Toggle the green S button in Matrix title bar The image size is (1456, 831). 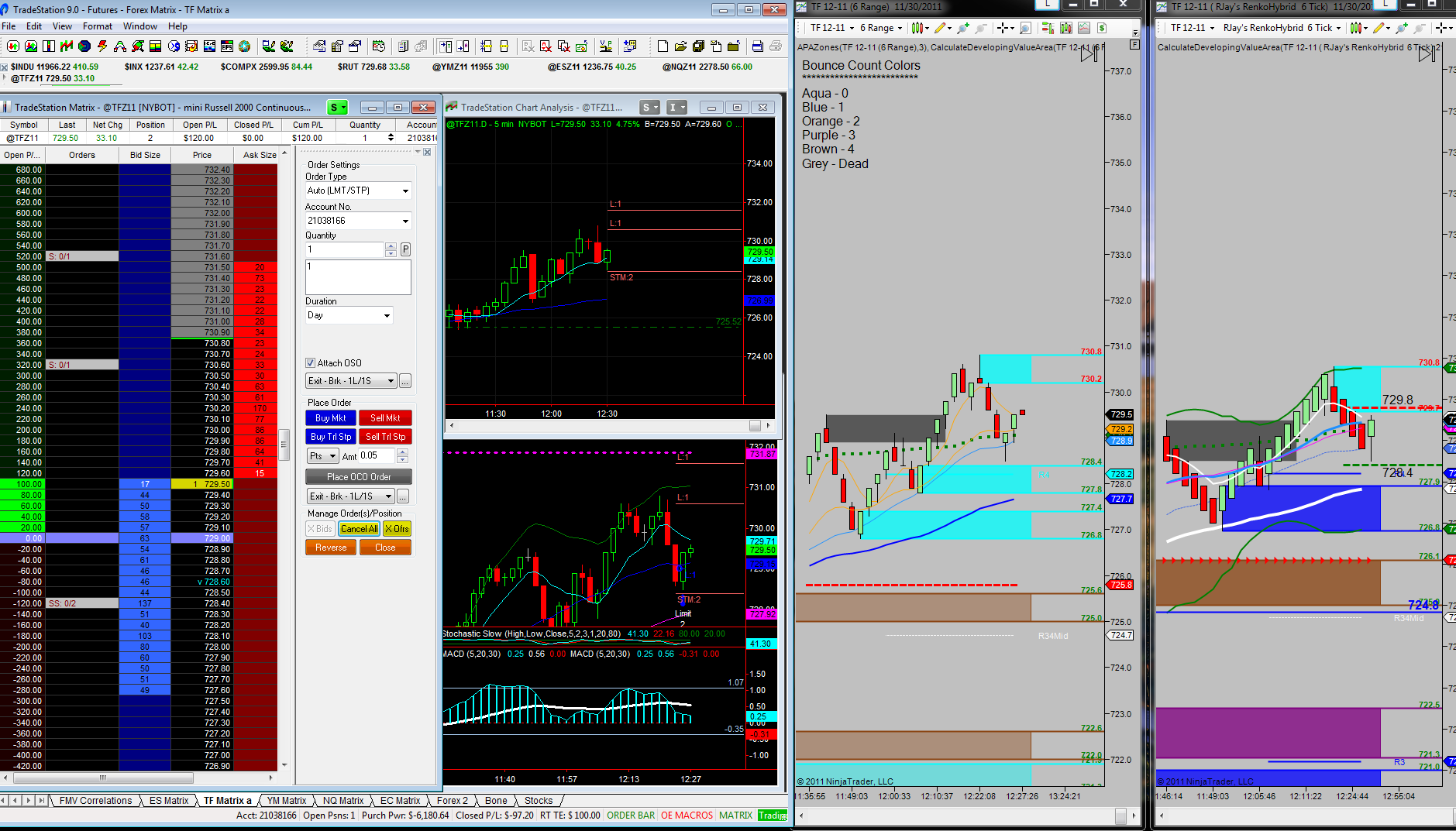(337, 107)
